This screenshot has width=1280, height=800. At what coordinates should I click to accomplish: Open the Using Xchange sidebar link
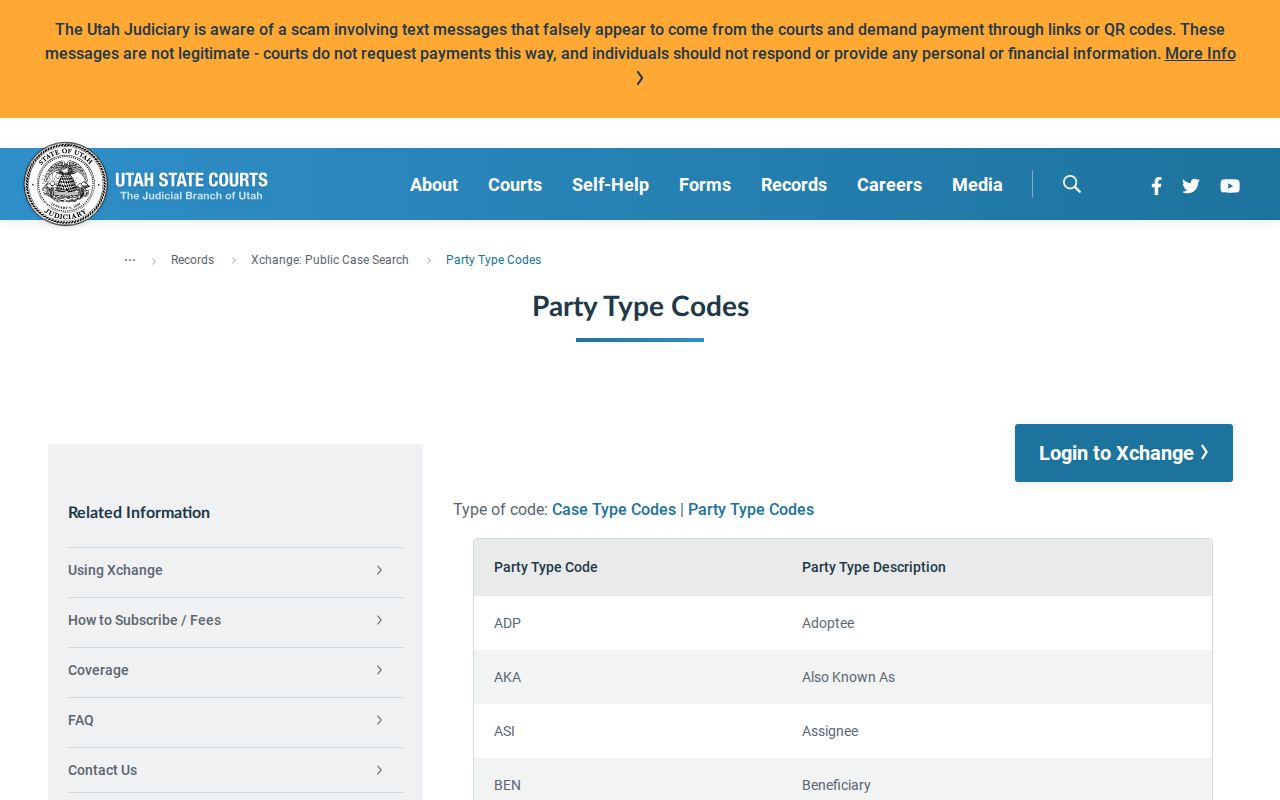pos(115,570)
